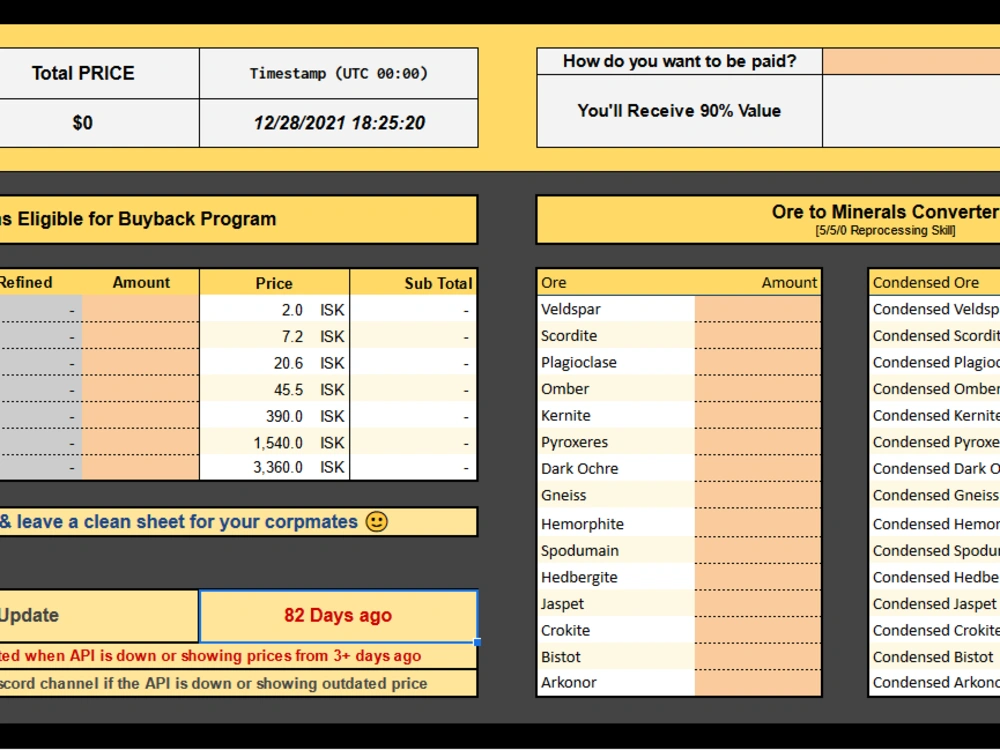Click the Scordite amount input cell
1000x750 pixels.
(758, 335)
